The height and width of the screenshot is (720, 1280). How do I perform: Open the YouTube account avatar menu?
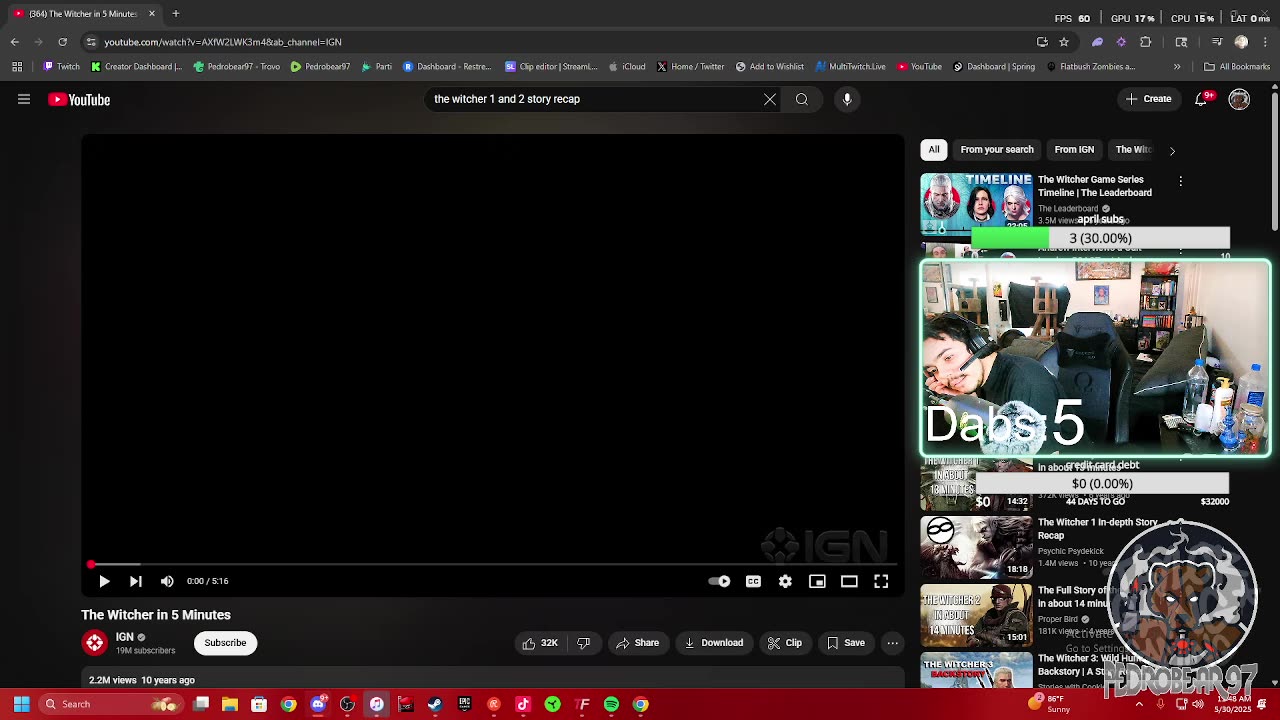(1239, 99)
